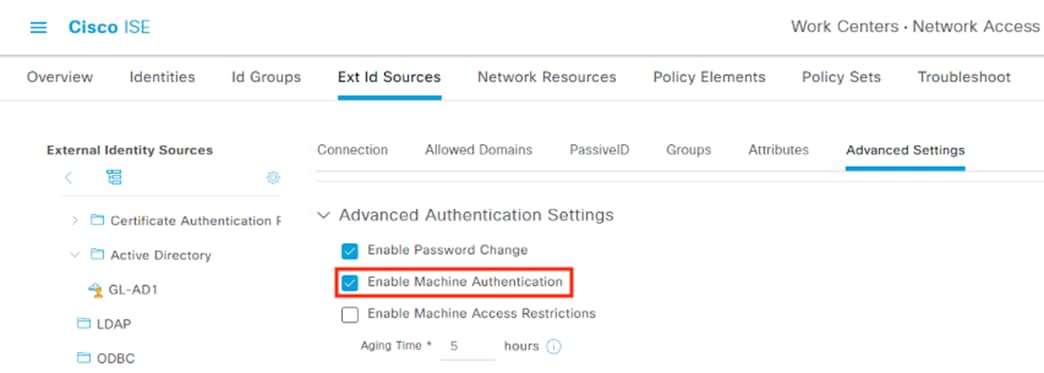Click the Aging Time info icon

553,346
